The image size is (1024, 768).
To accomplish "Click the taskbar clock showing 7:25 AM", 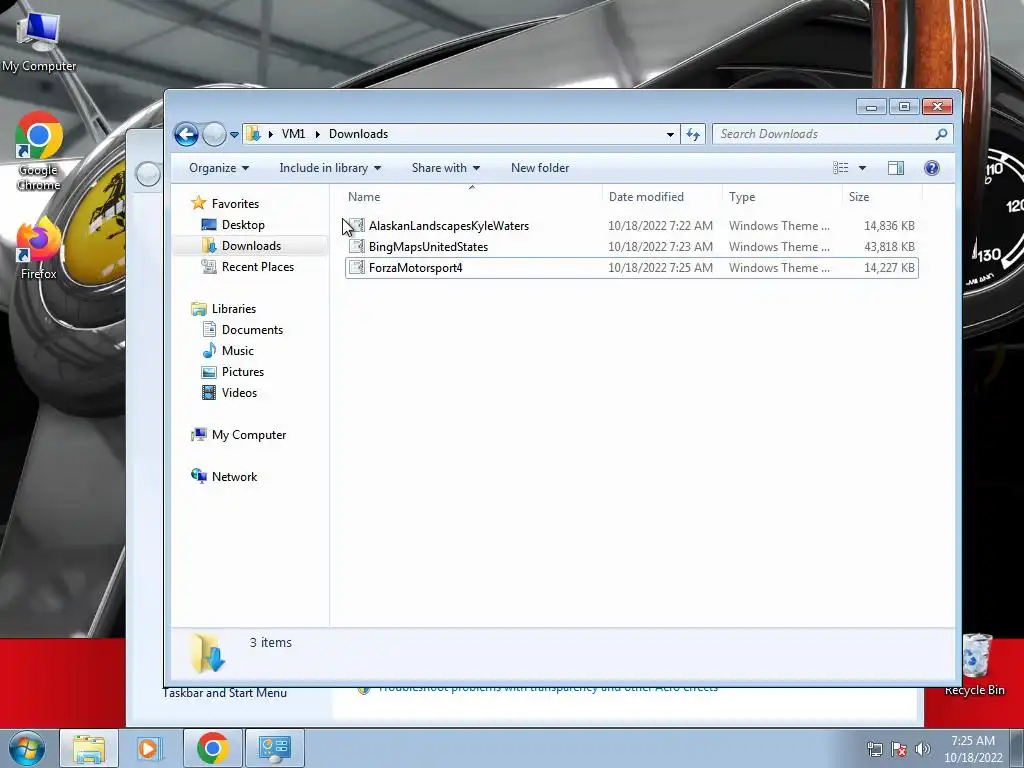I will pyautogui.click(x=973, y=749).
